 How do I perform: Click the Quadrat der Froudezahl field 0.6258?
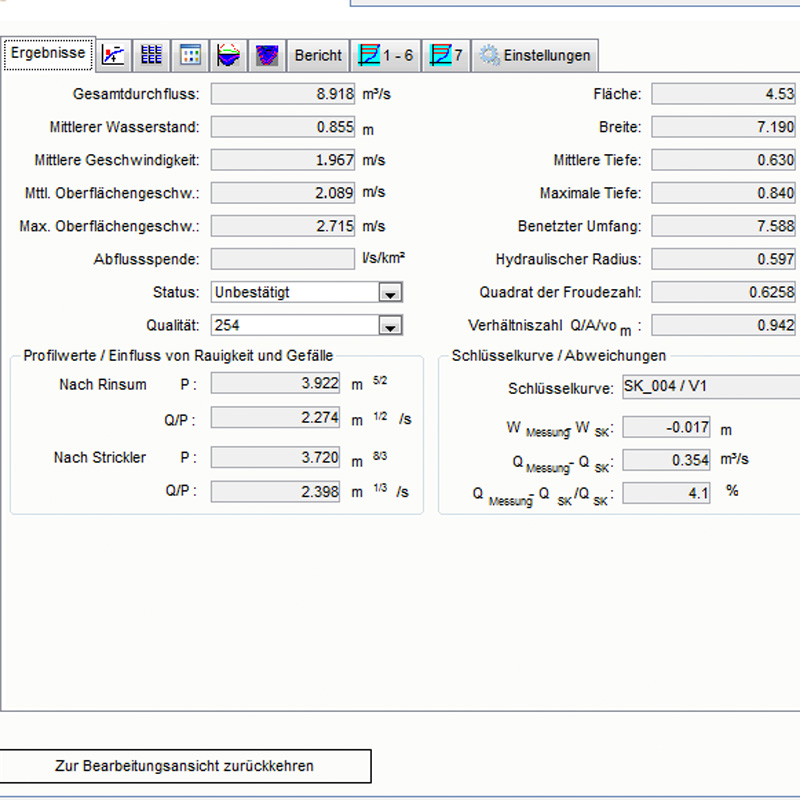coord(723,292)
